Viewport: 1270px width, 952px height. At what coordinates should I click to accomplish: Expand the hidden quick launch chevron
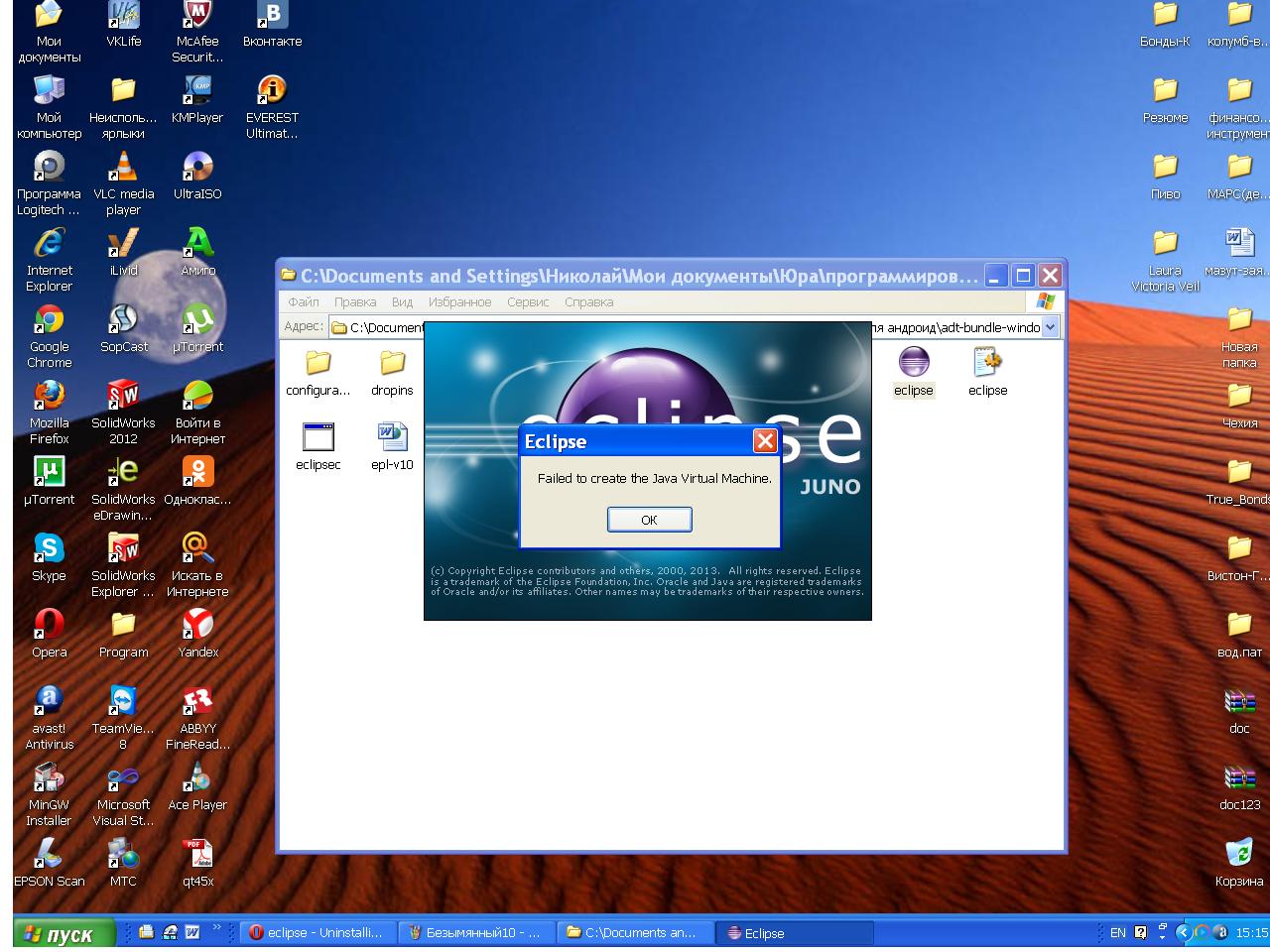[x=218, y=928]
